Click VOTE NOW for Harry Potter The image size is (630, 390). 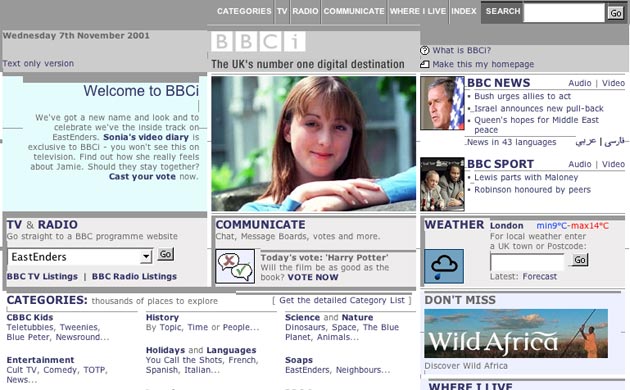pos(313,277)
